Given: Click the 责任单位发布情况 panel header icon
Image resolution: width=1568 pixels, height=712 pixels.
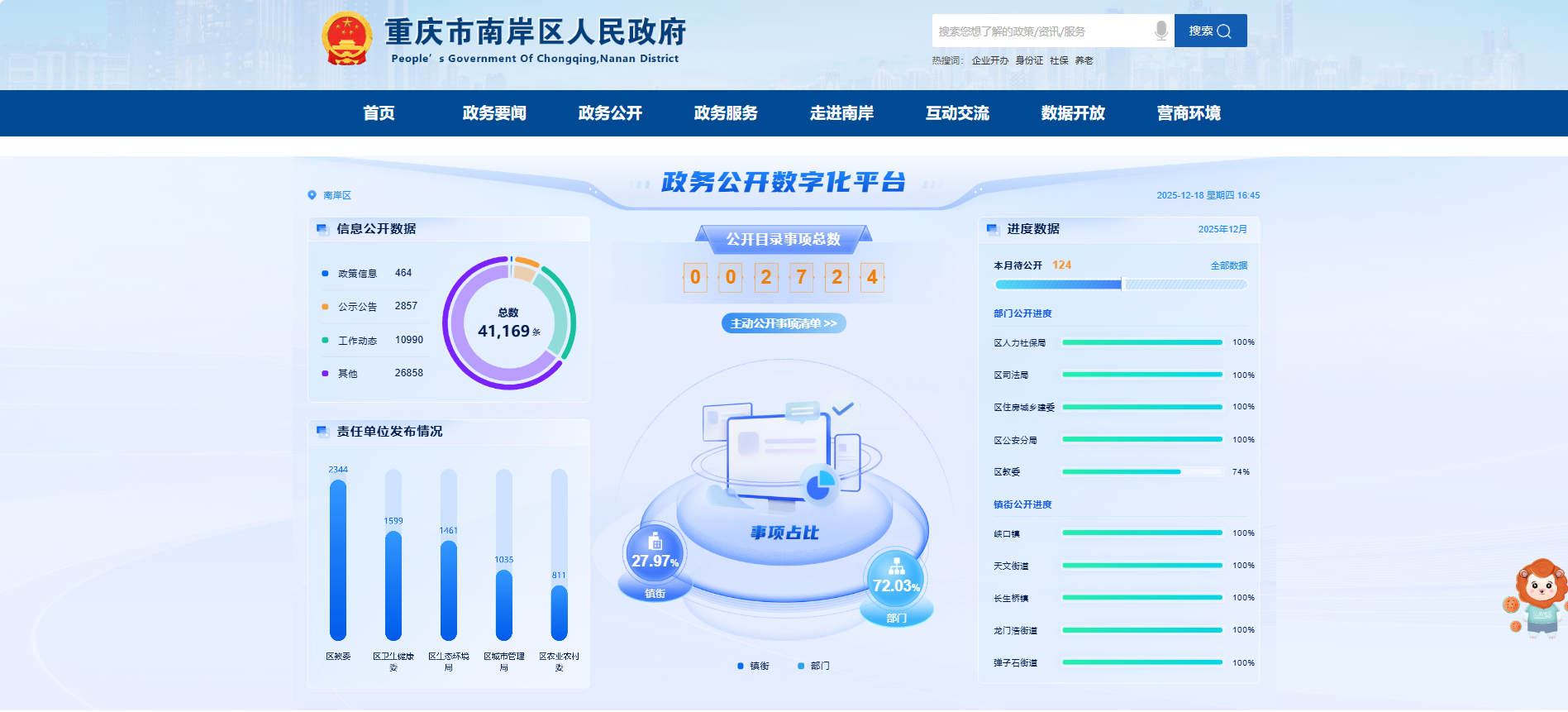Looking at the screenshot, I should (322, 432).
